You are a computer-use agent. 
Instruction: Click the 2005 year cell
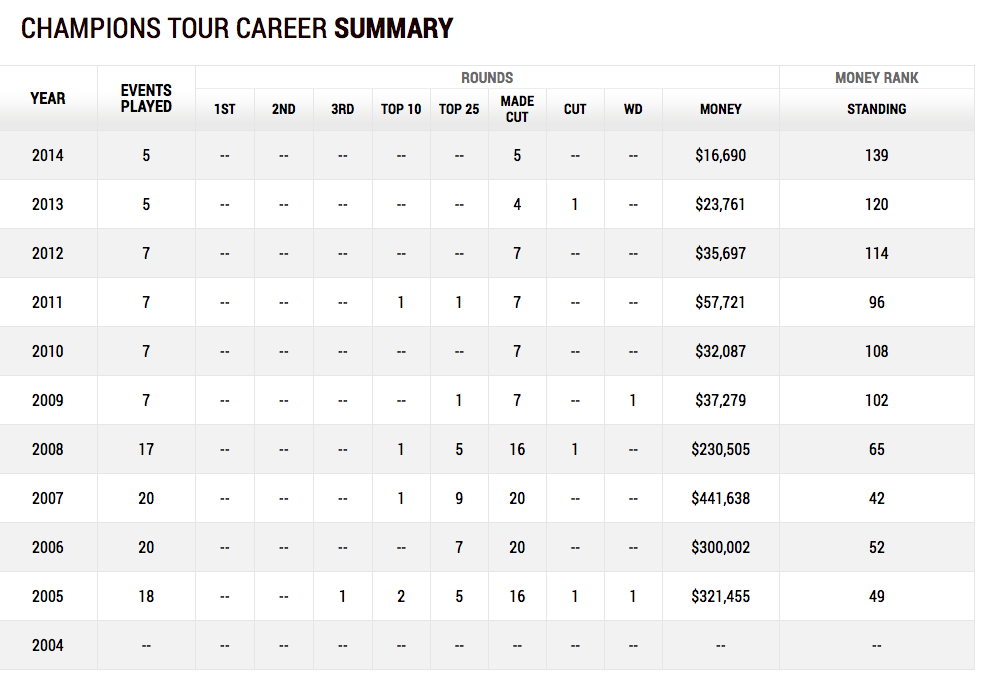pyautogui.click(x=48, y=596)
